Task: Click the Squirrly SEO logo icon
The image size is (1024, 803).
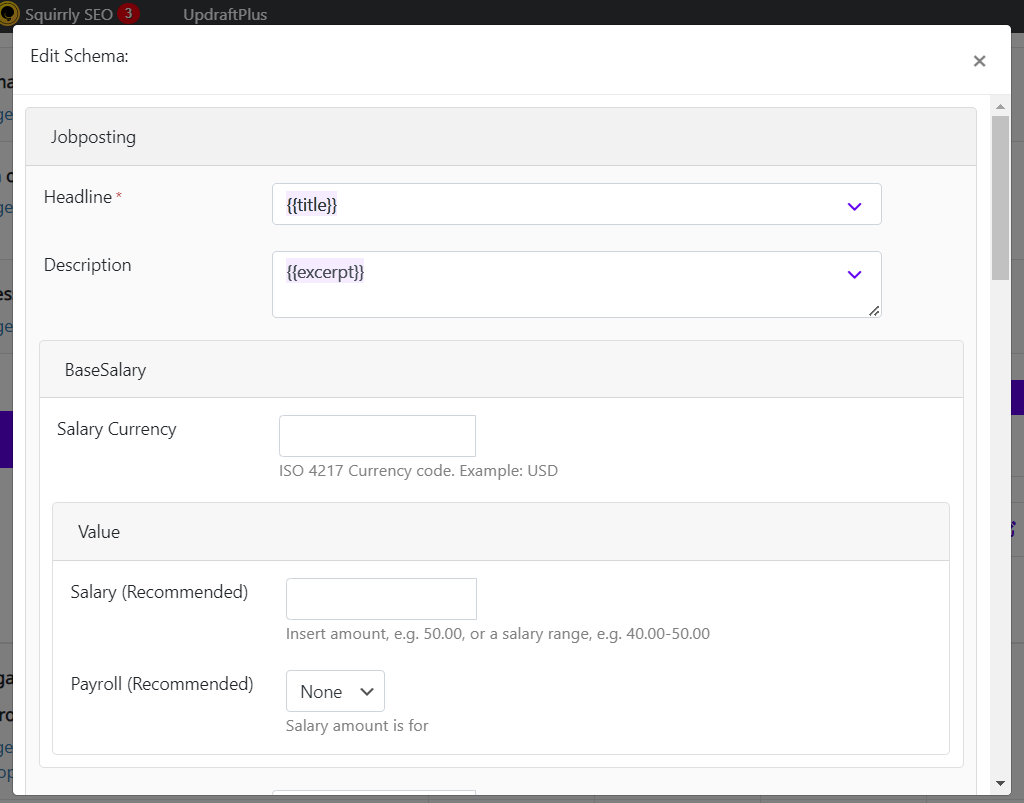Action: tap(8, 13)
